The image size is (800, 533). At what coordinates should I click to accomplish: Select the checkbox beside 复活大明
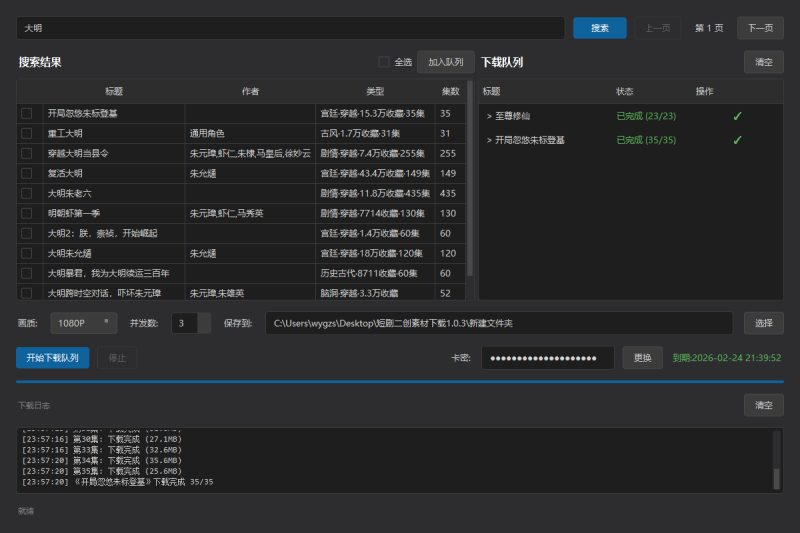pyautogui.click(x=27, y=173)
